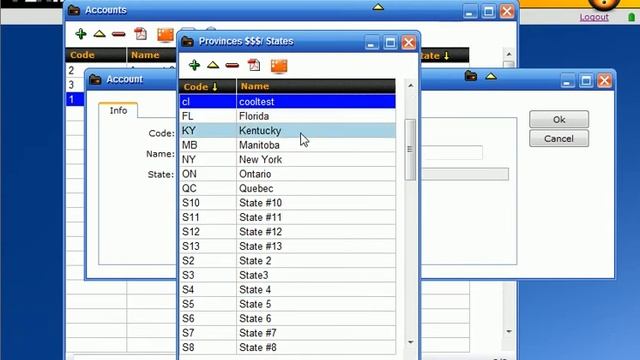Select the New York row
Image resolution: width=640 pixels, height=360 pixels.
click(x=287, y=160)
